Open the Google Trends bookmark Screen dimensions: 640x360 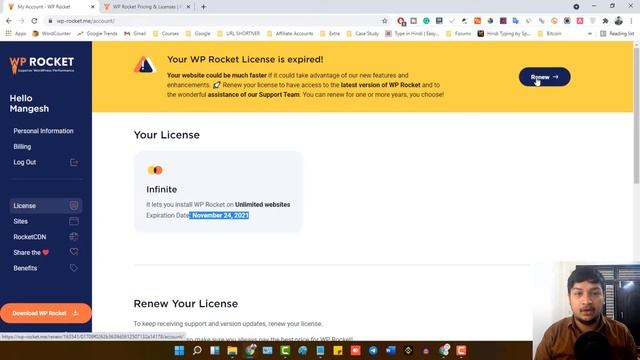[97, 33]
